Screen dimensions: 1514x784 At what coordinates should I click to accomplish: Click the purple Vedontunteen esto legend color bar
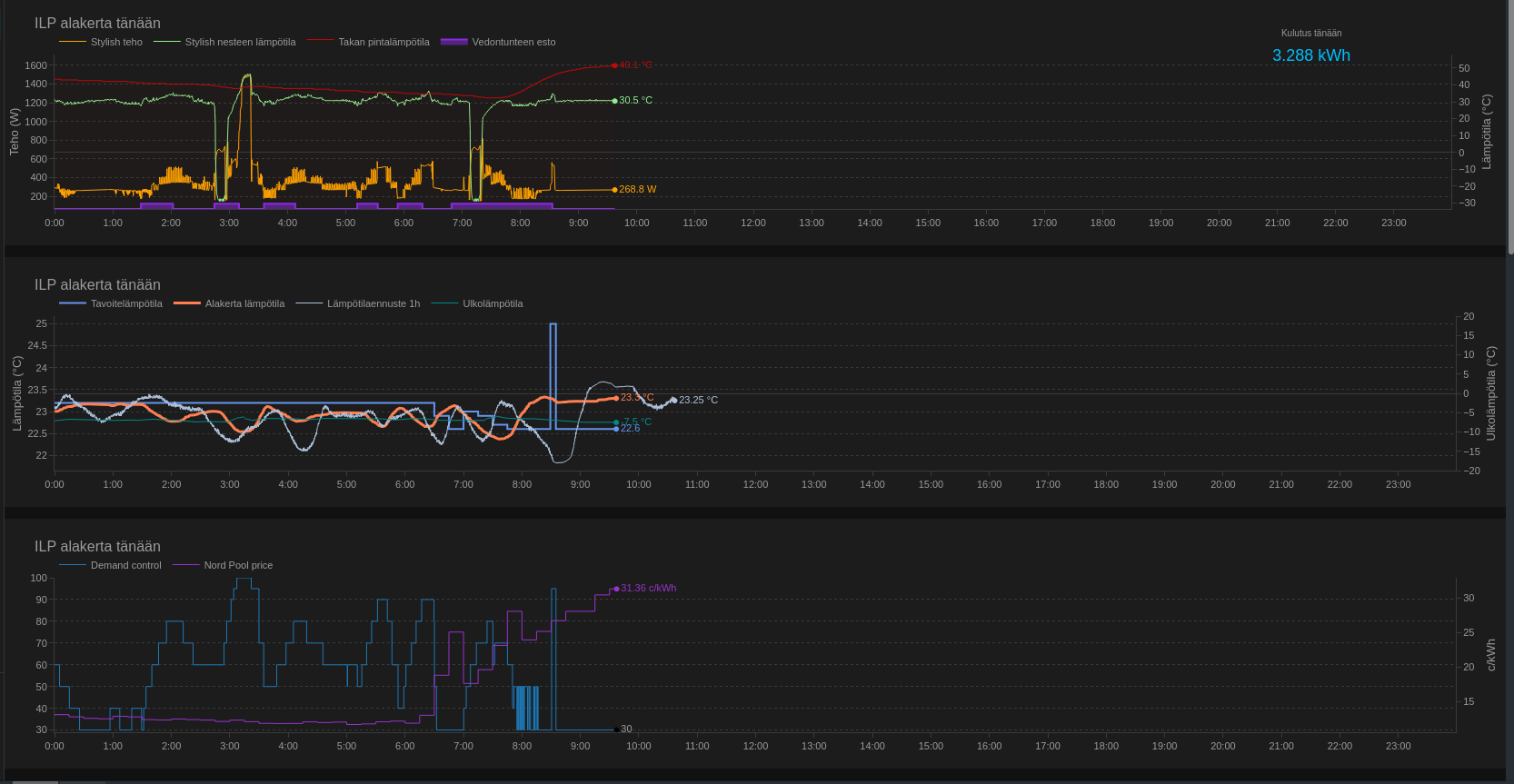[x=453, y=42]
